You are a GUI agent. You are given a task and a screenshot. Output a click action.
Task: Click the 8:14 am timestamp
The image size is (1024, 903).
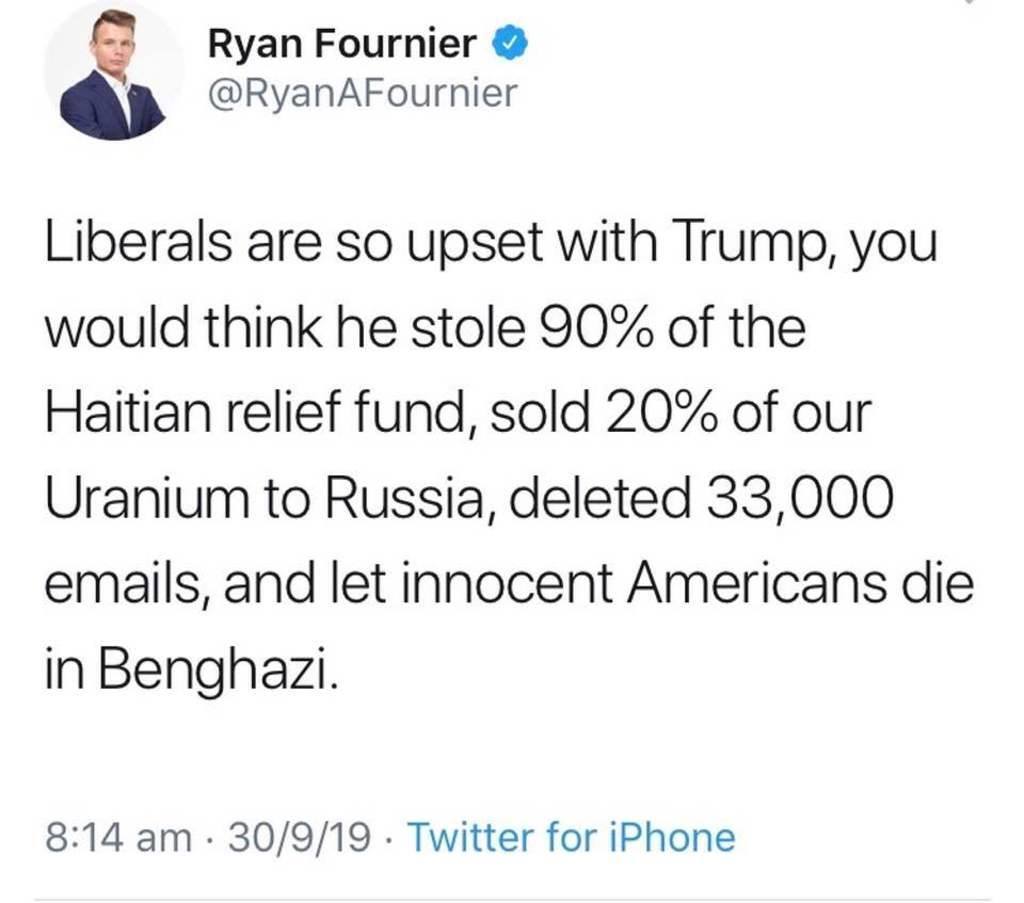pos(119,836)
